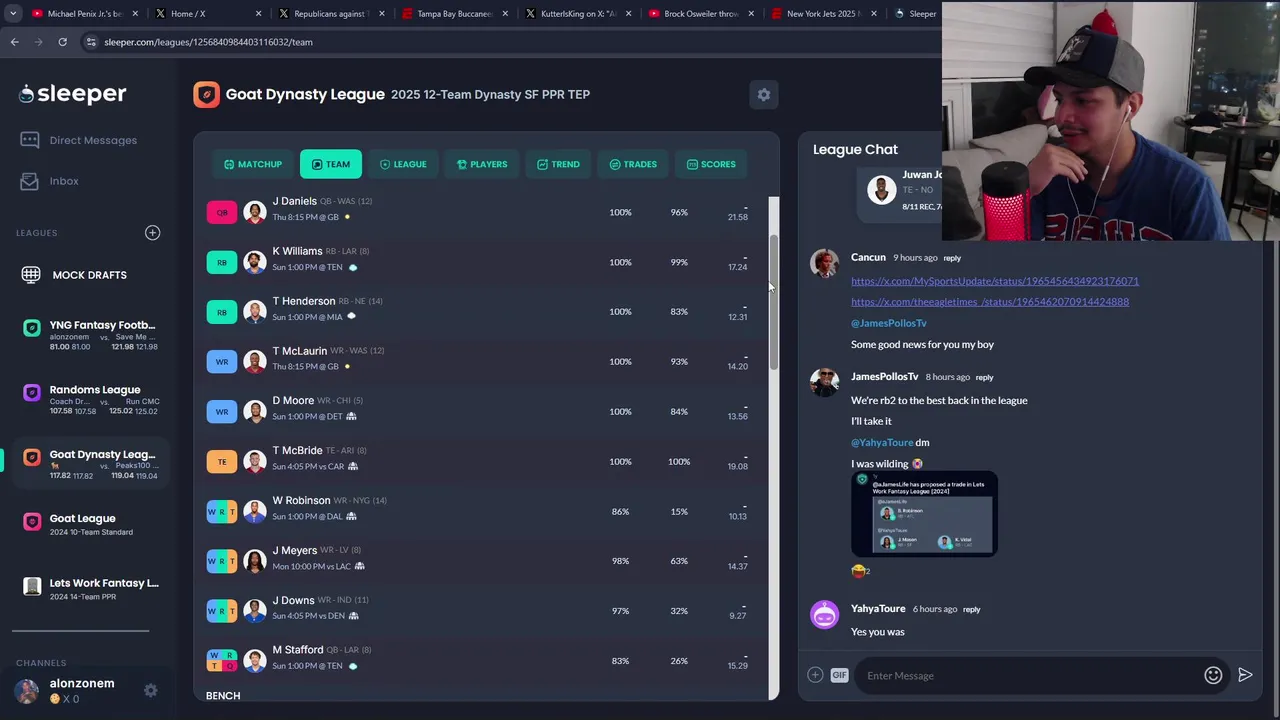This screenshot has width=1280, height=720.
Task: Open Mock Drafts in the sidebar
Action: tap(75, 275)
